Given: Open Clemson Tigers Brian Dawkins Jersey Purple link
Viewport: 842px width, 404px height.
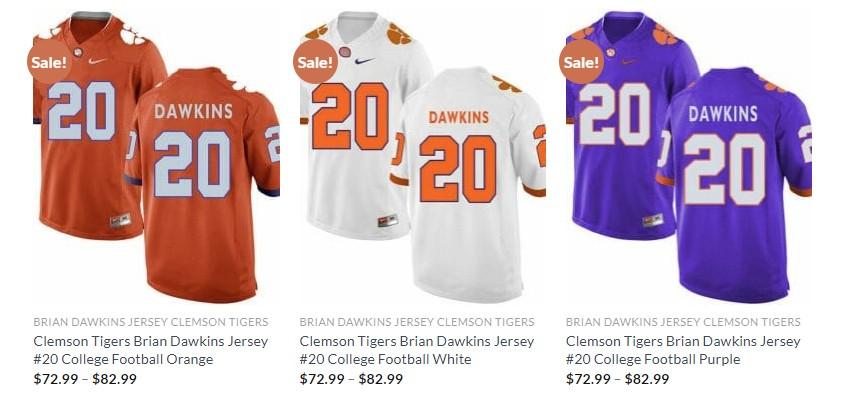Looking at the screenshot, I should [683, 350].
